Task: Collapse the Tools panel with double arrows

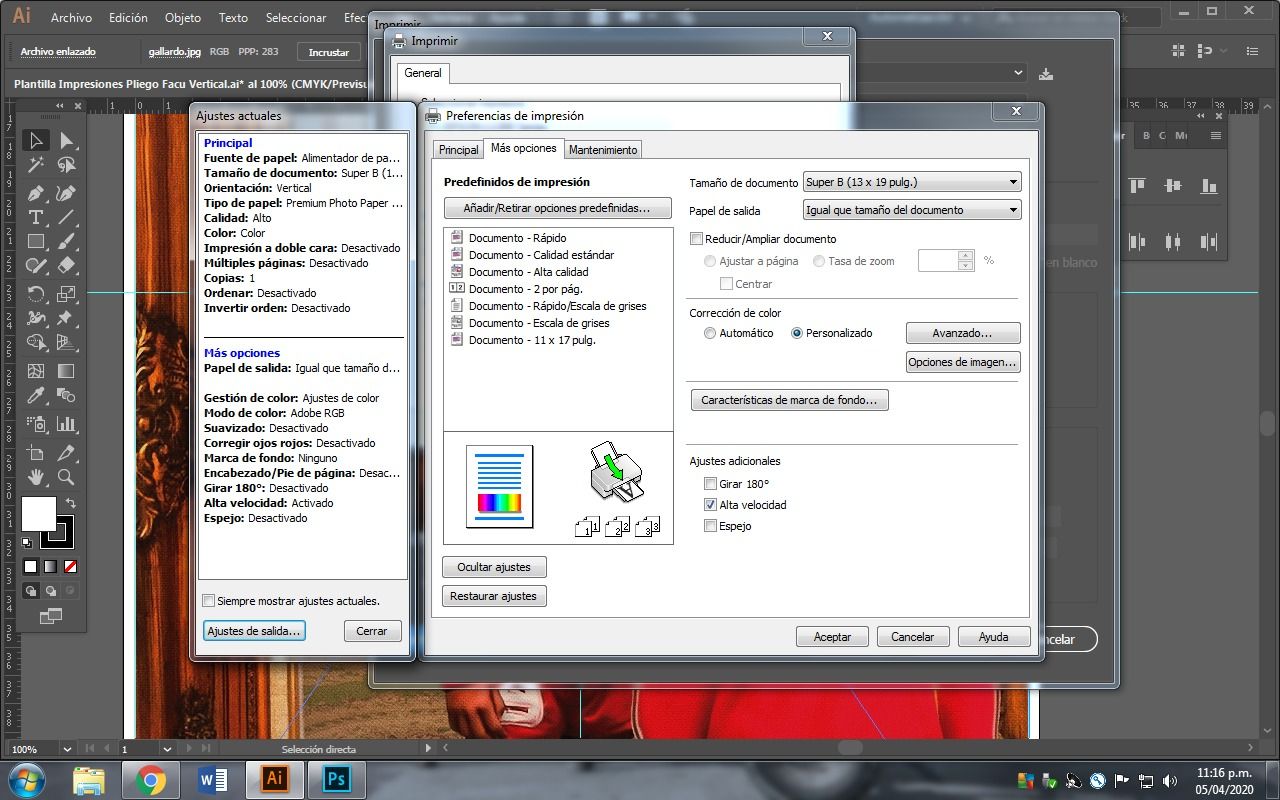Action: [60, 106]
